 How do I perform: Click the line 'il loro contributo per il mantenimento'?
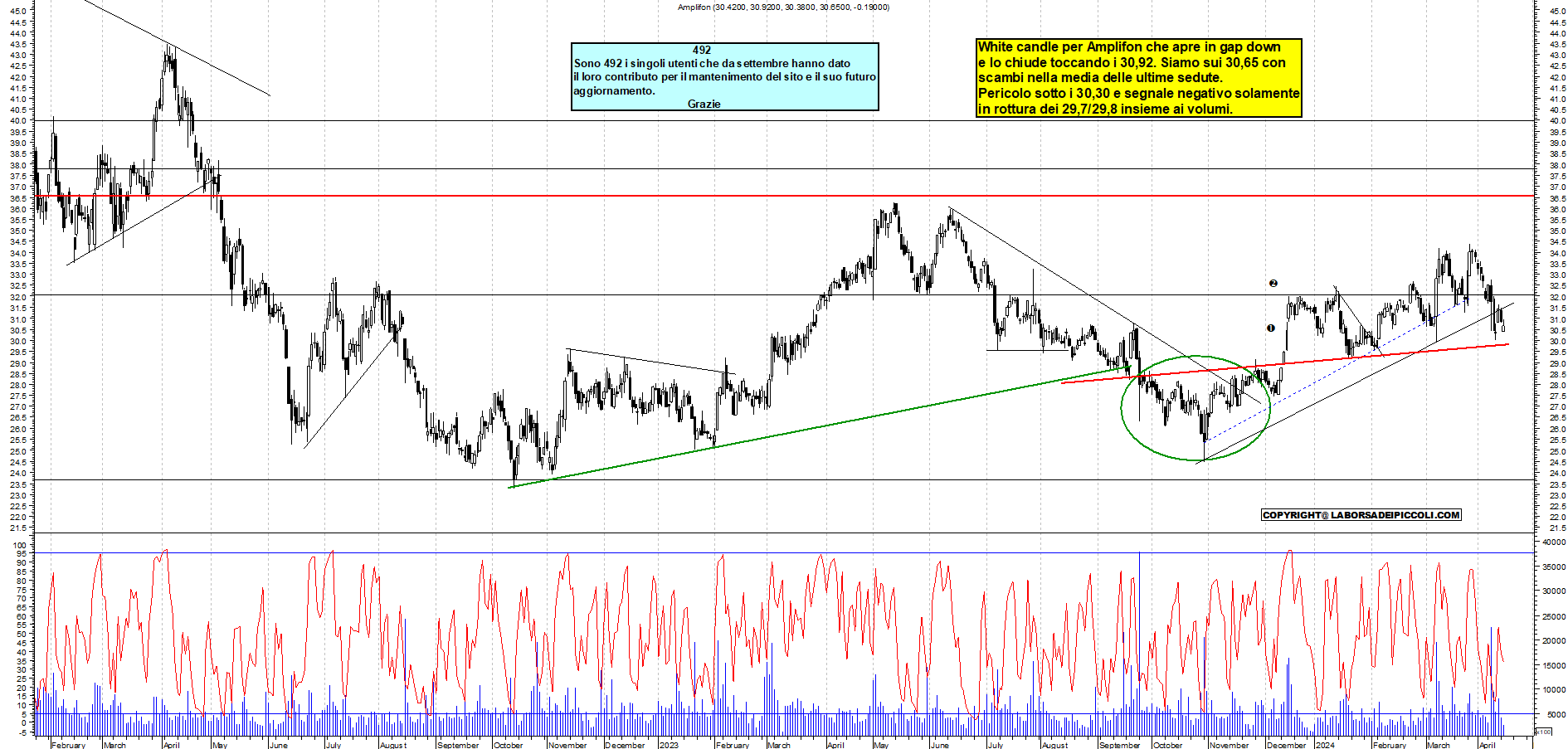(724, 76)
